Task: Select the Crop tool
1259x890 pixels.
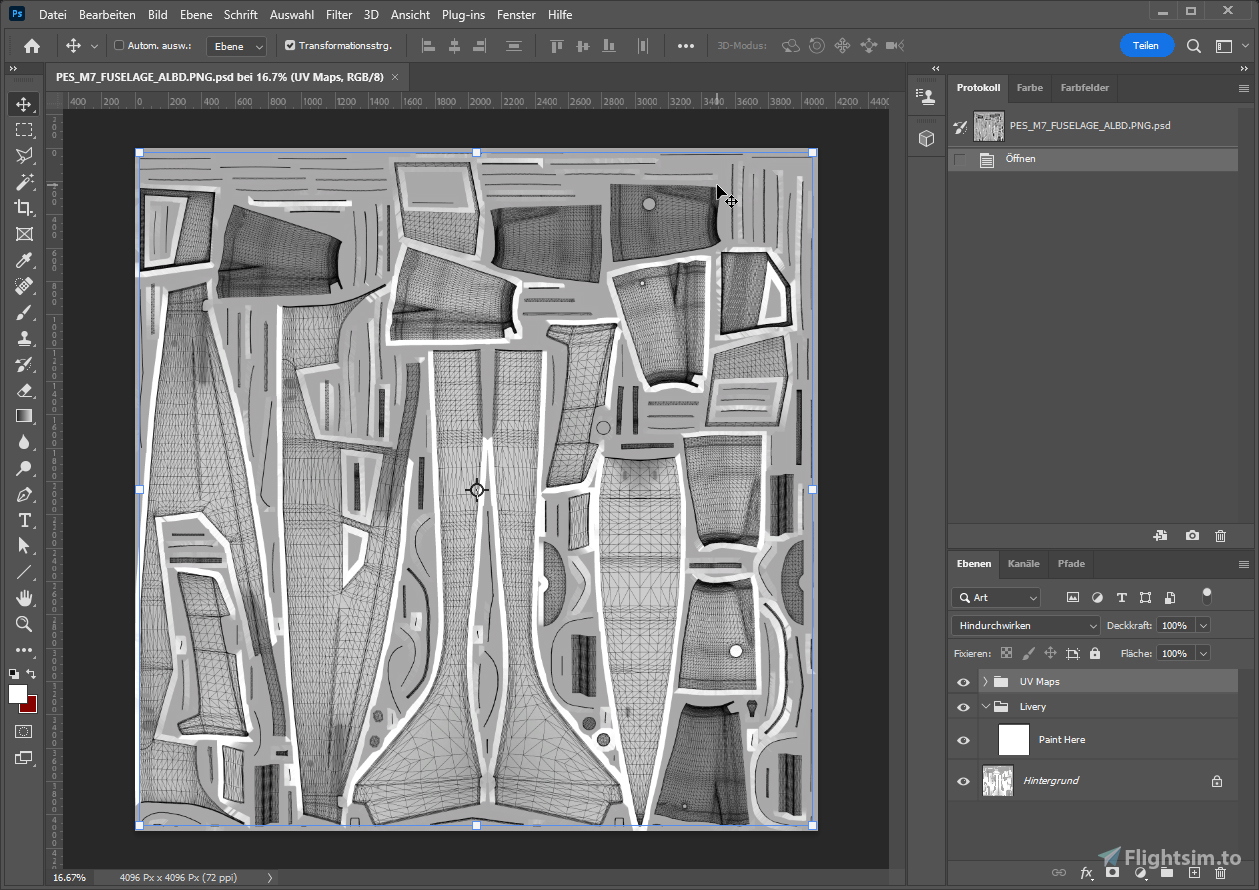Action: coord(24,208)
